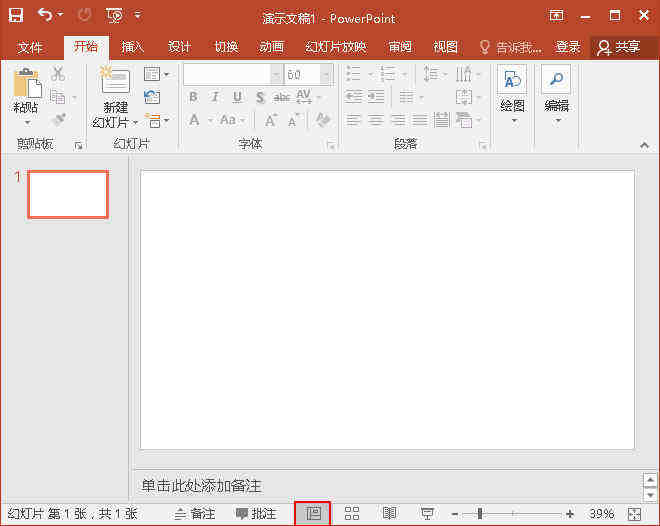The height and width of the screenshot is (526, 660).
Task: Switch to the 切换 tab
Action: pos(226,47)
